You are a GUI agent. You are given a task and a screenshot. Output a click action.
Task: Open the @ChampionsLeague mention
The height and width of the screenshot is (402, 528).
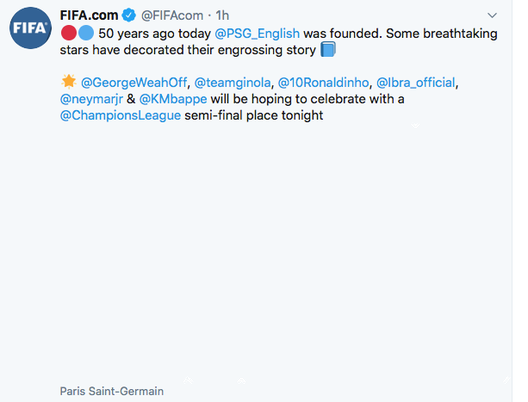120,115
